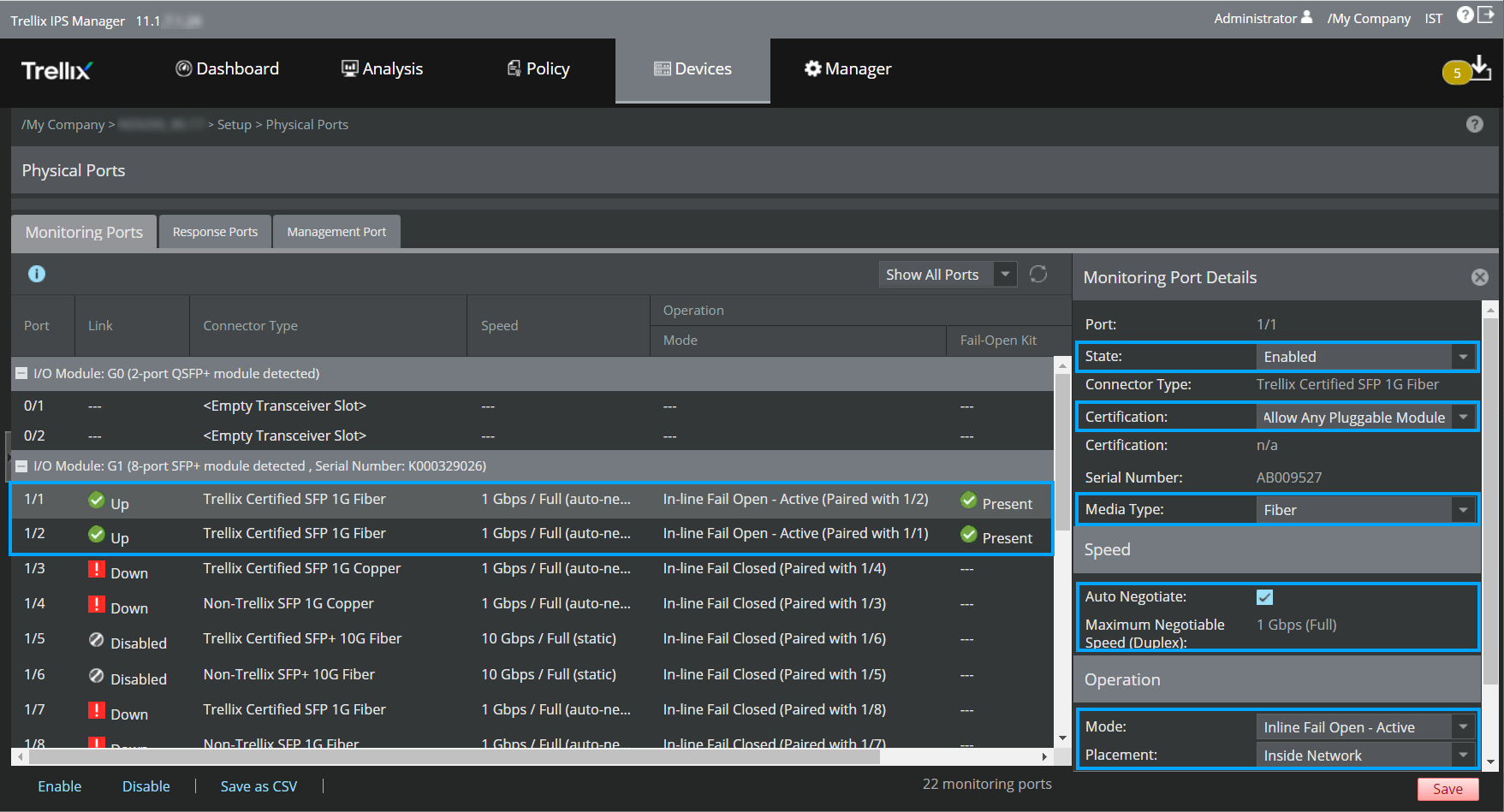Image resolution: width=1504 pixels, height=812 pixels.
Task: Open the top bar help question mark
Action: [x=1465, y=15]
